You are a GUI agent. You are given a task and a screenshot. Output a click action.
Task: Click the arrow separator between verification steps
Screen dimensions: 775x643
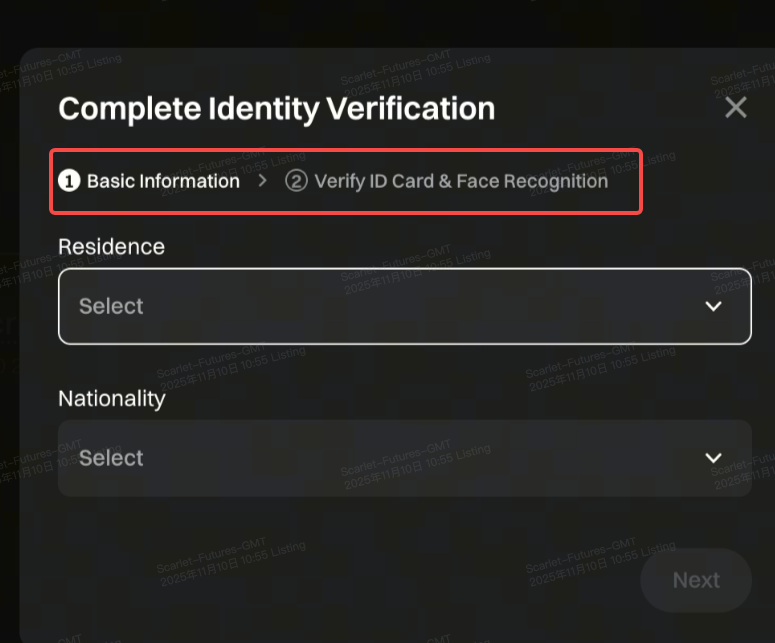[x=263, y=181]
